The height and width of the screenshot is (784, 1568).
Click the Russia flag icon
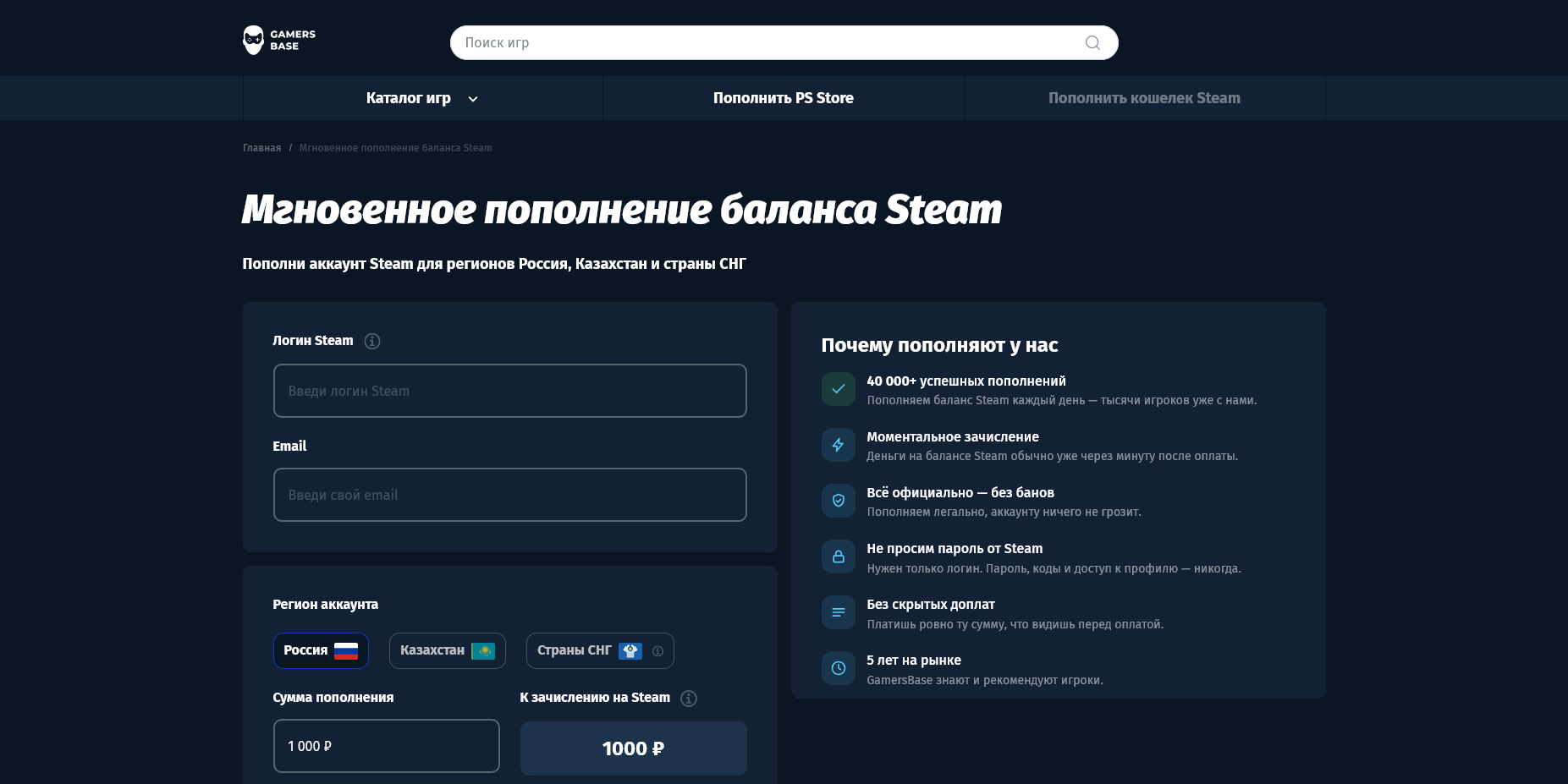(x=346, y=650)
